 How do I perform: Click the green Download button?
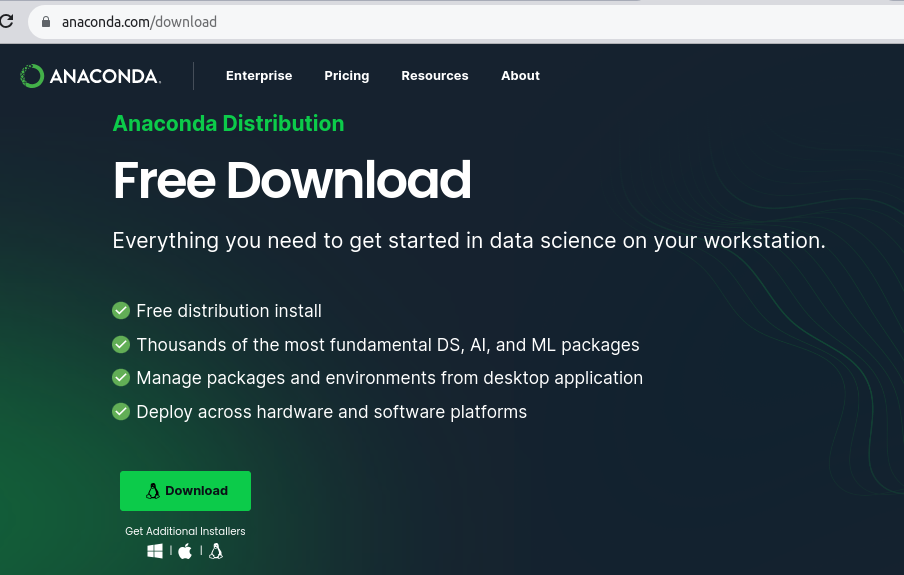point(185,491)
